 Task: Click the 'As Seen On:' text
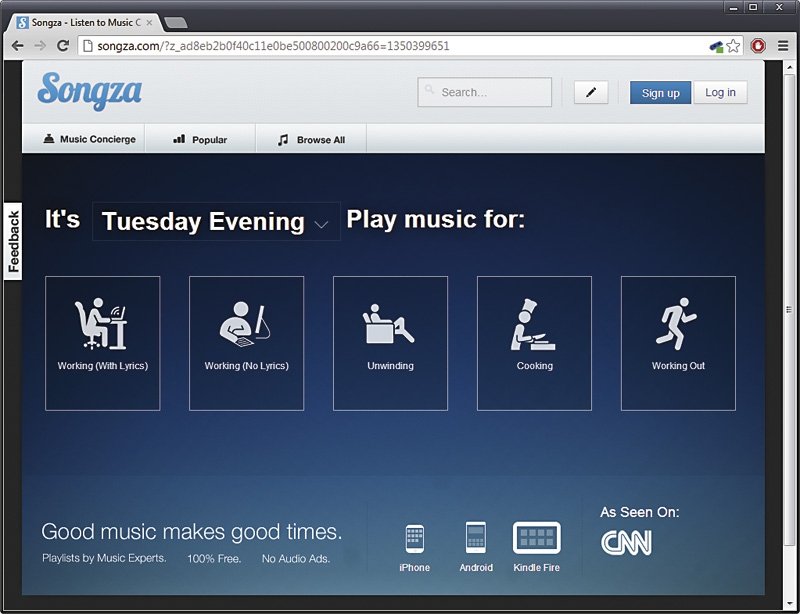pyautogui.click(x=640, y=512)
